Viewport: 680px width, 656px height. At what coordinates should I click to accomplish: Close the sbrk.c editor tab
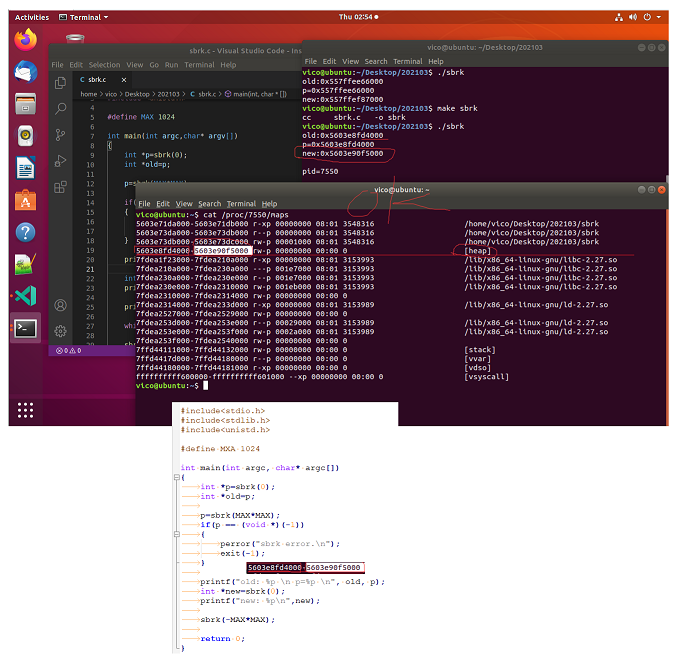[x=124, y=80]
